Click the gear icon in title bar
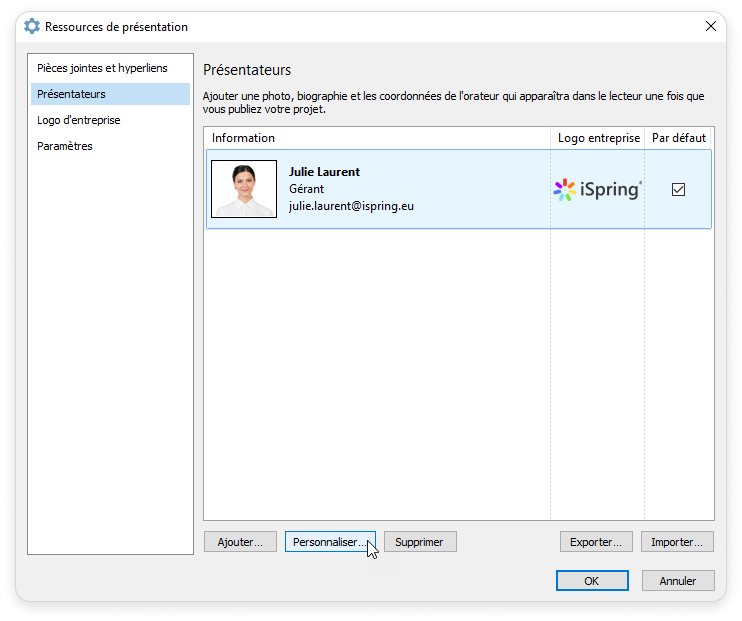The image size is (742, 621). (32, 27)
